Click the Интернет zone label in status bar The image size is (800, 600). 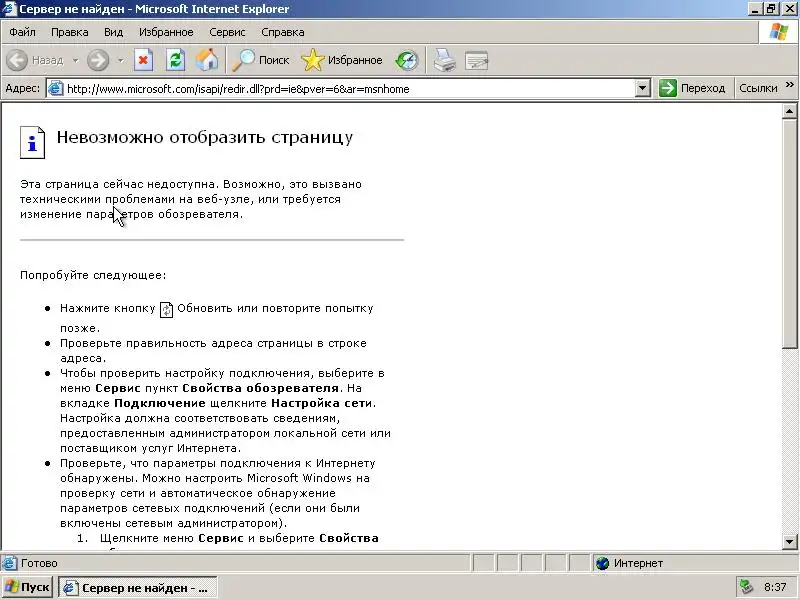[638, 563]
